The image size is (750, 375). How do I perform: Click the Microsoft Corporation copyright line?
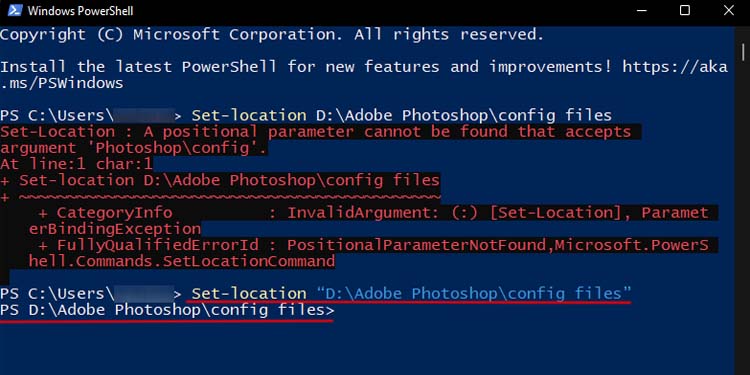[x=272, y=34]
